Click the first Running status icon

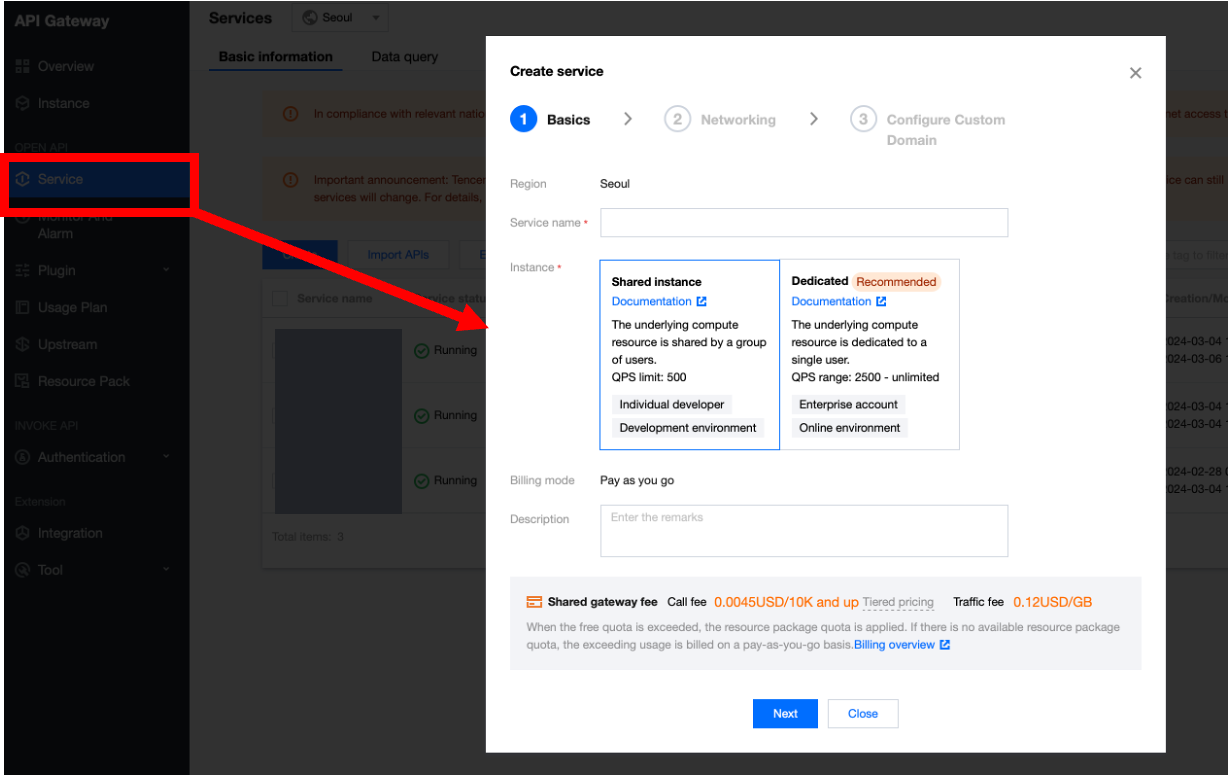coord(421,351)
